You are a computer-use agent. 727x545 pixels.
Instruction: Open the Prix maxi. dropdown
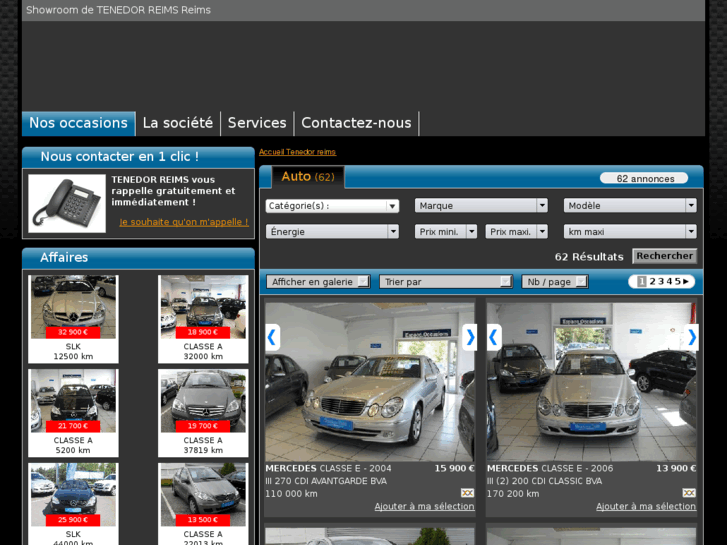[x=516, y=231]
